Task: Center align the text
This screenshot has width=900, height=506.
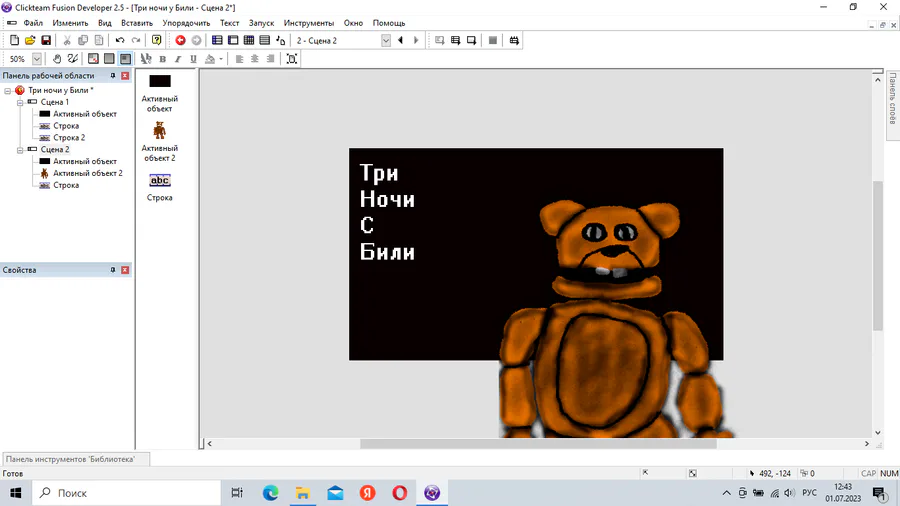Action: pos(255,59)
